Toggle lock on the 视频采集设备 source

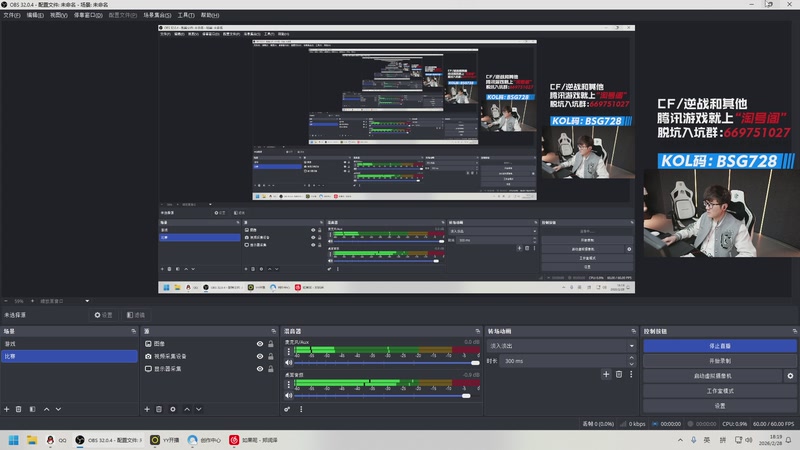click(271, 356)
